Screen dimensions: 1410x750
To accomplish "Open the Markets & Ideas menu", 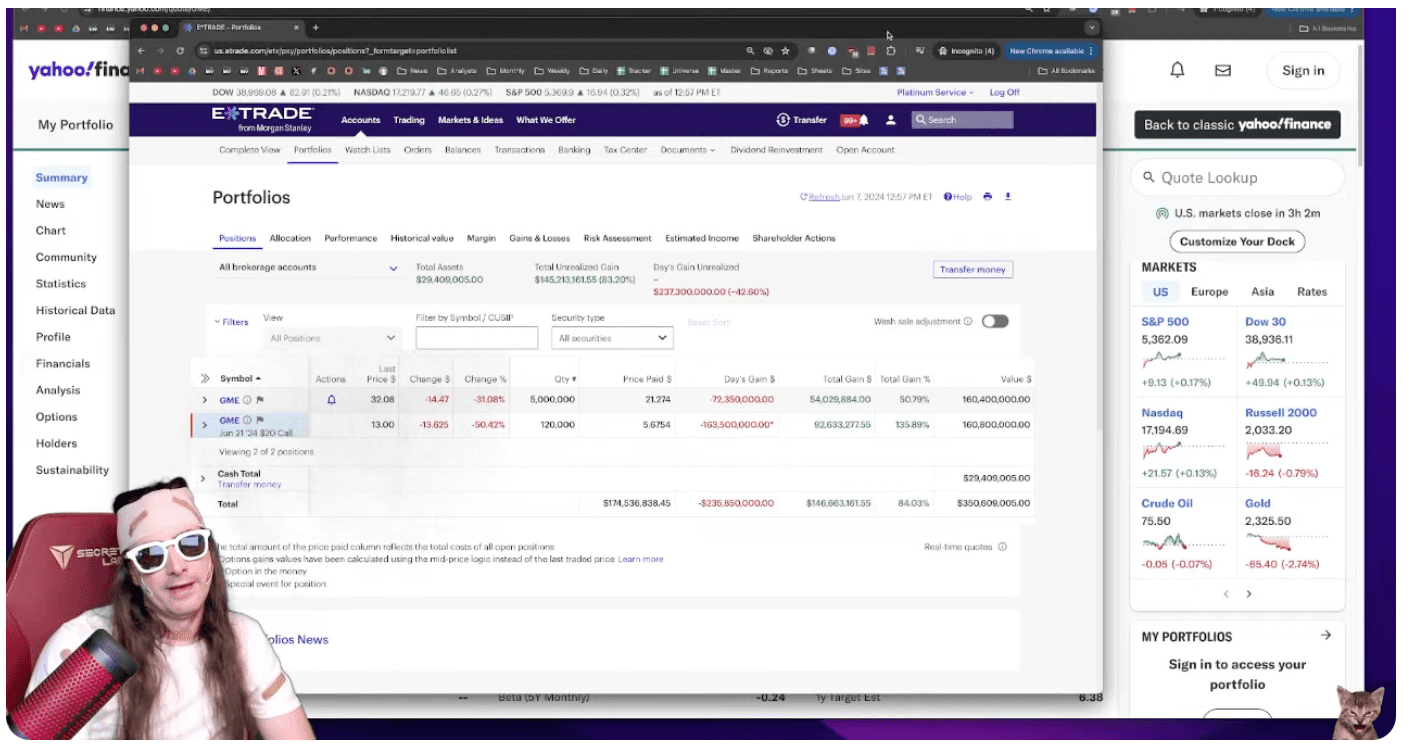I will [470, 120].
